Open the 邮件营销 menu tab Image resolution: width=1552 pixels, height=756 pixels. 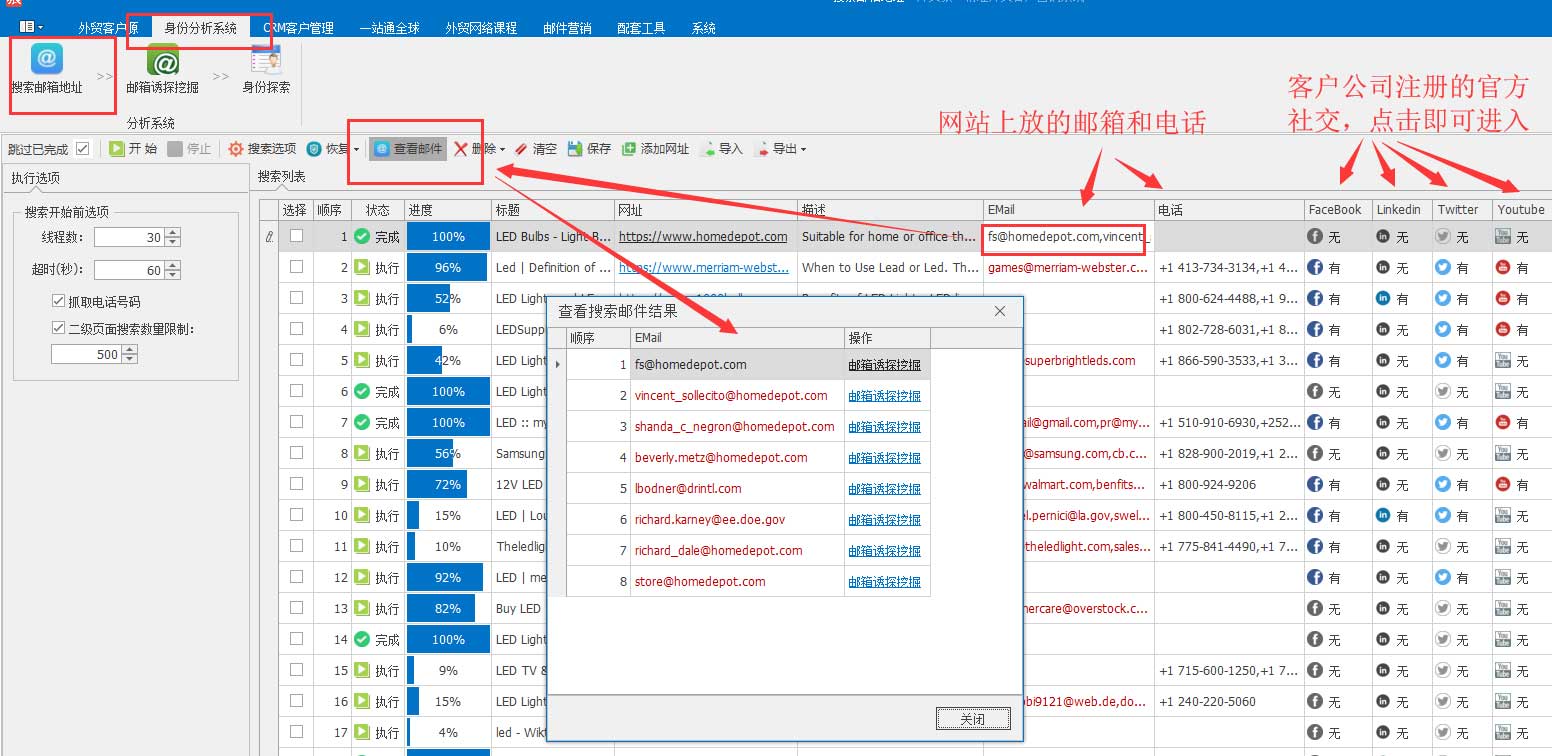[567, 28]
